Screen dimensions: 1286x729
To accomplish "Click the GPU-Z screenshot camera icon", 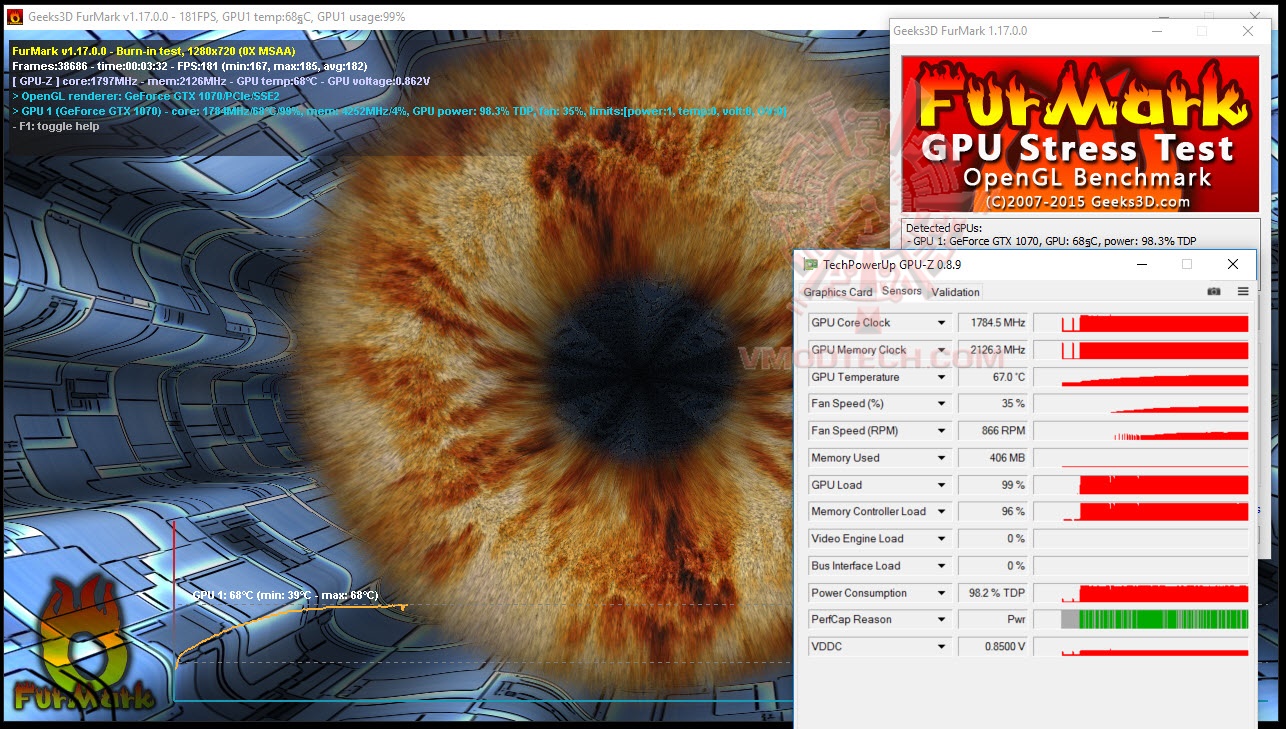I will pos(1213,292).
